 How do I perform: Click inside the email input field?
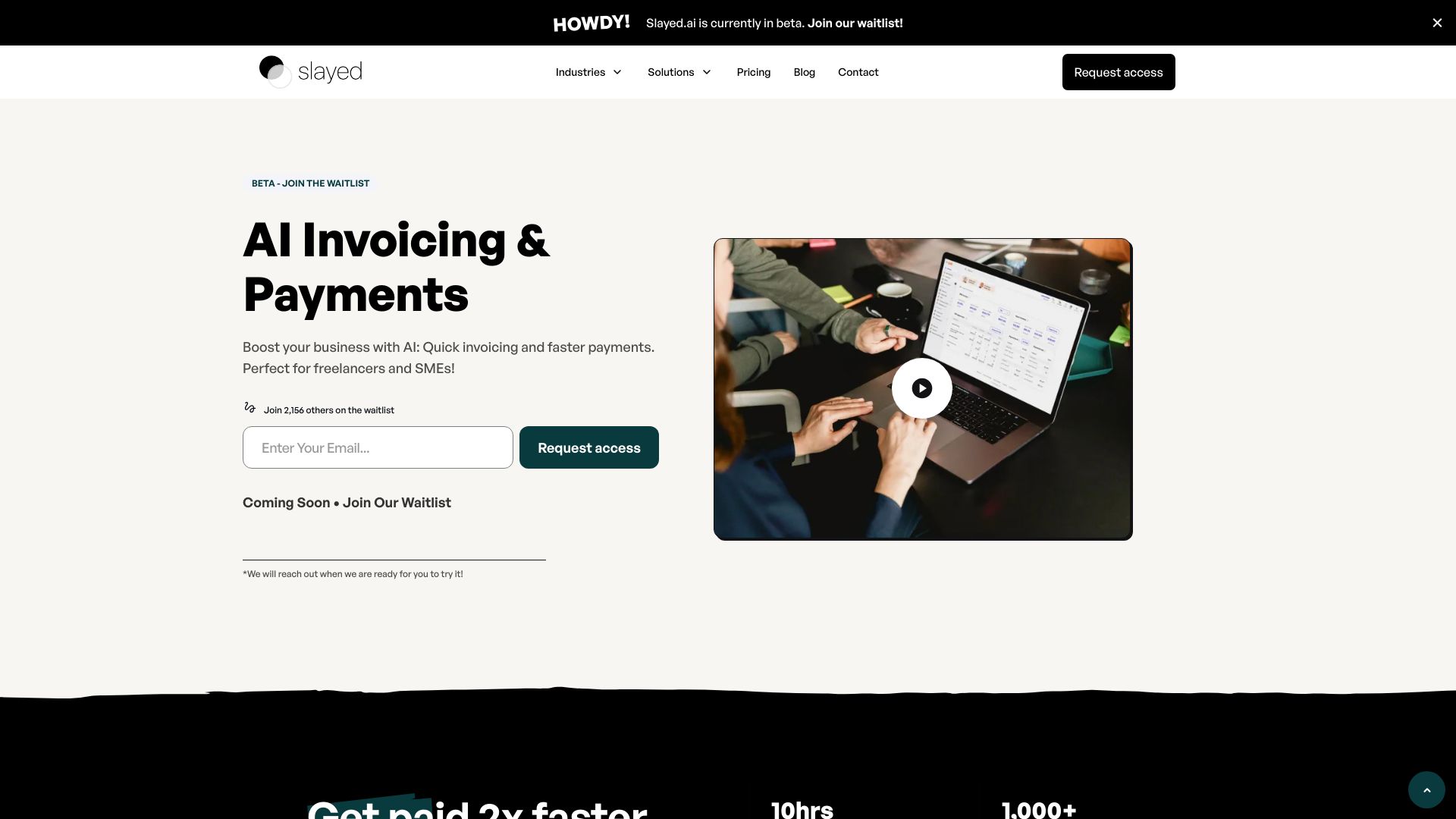pyautogui.click(x=377, y=447)
